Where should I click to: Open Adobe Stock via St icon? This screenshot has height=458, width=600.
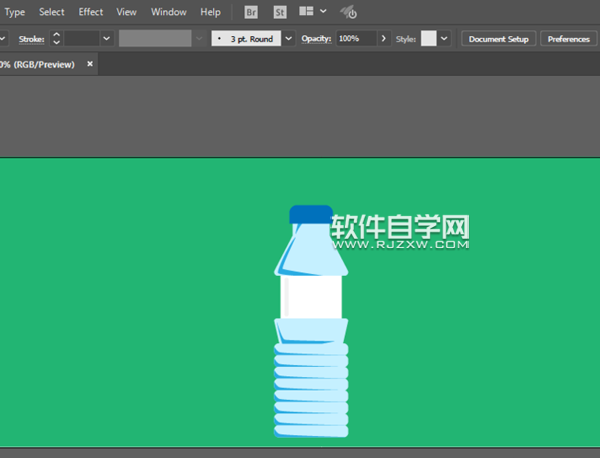tap(279, 12)
